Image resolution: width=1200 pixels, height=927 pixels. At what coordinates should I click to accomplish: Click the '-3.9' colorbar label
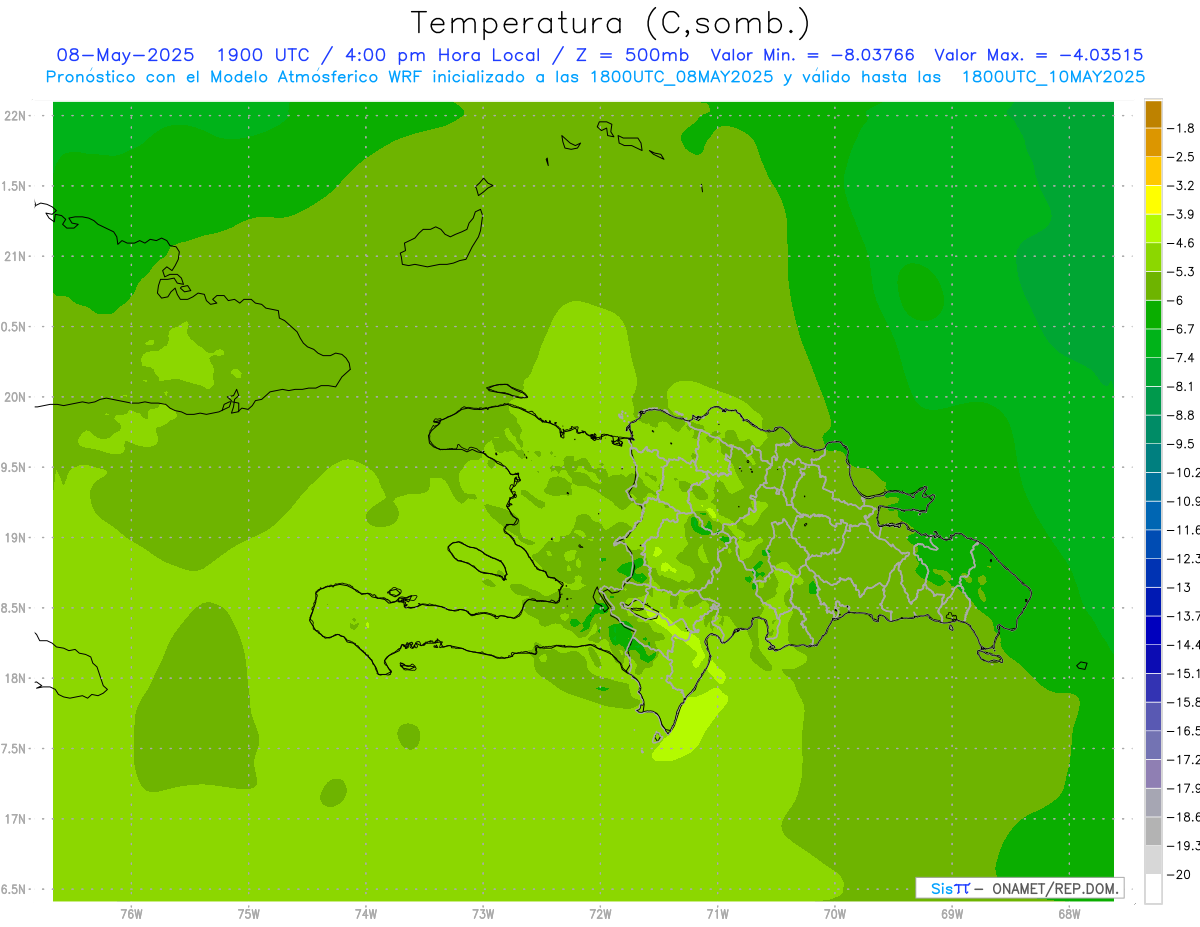1182,214
